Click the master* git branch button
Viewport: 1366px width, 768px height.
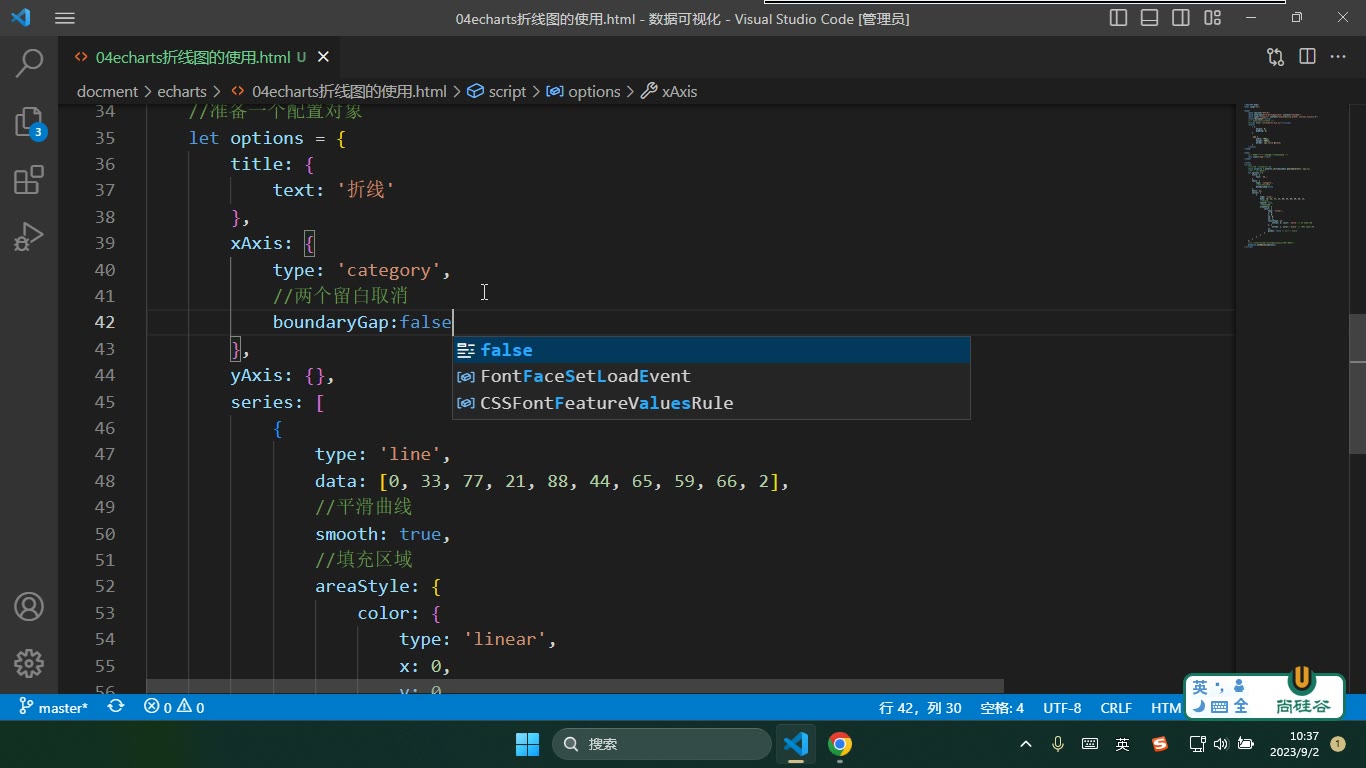click(53, 707)
